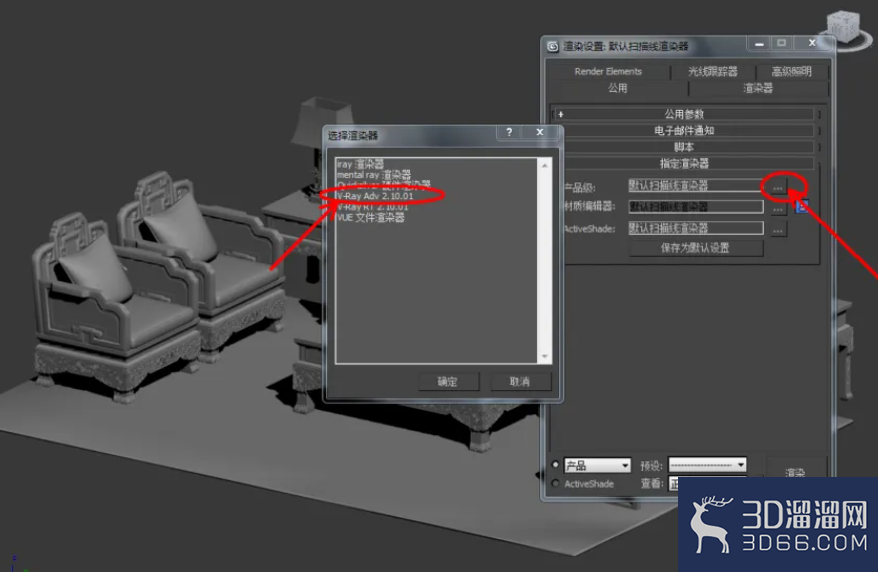Image resolution: width=878 pixels, height=572 pixels.
Task: Toggle the material editor renderer lock icon
Action: point(802,207)
